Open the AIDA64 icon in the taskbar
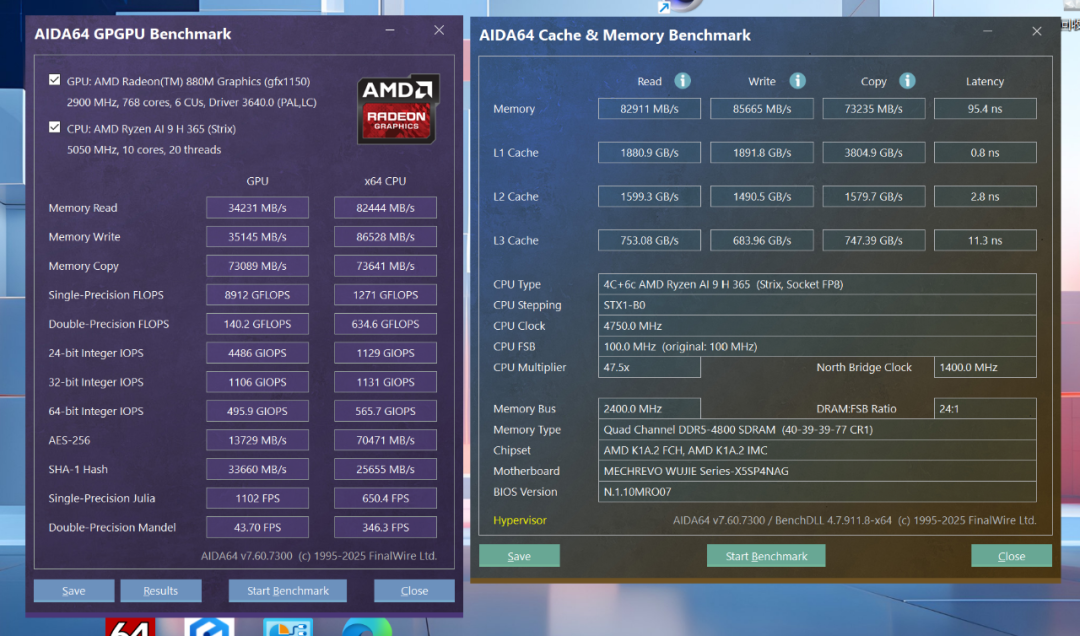This screenshot has height=636, width=1080. point(130,627)
